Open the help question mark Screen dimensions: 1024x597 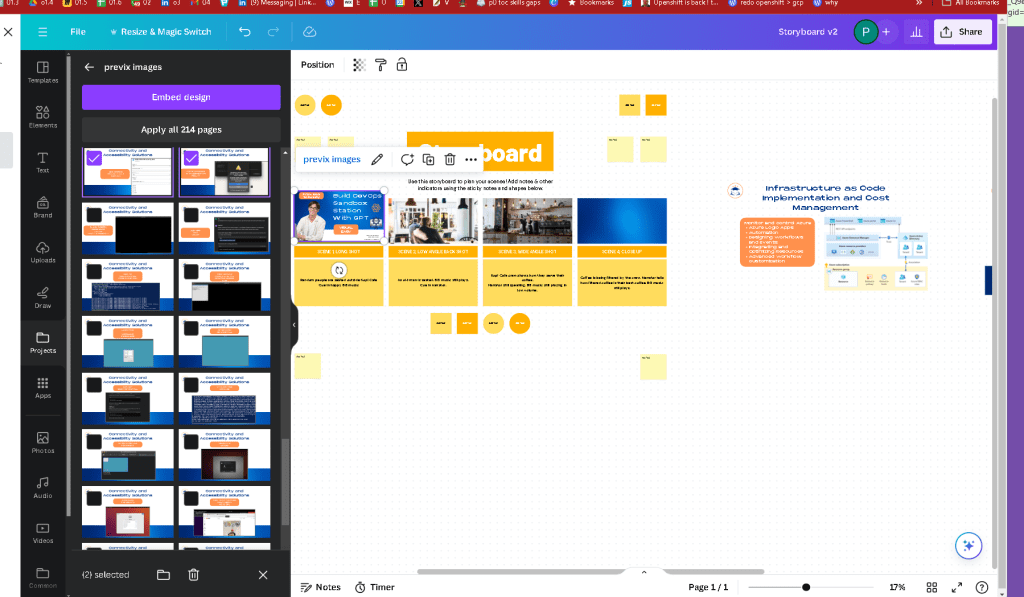coord(982,587)
